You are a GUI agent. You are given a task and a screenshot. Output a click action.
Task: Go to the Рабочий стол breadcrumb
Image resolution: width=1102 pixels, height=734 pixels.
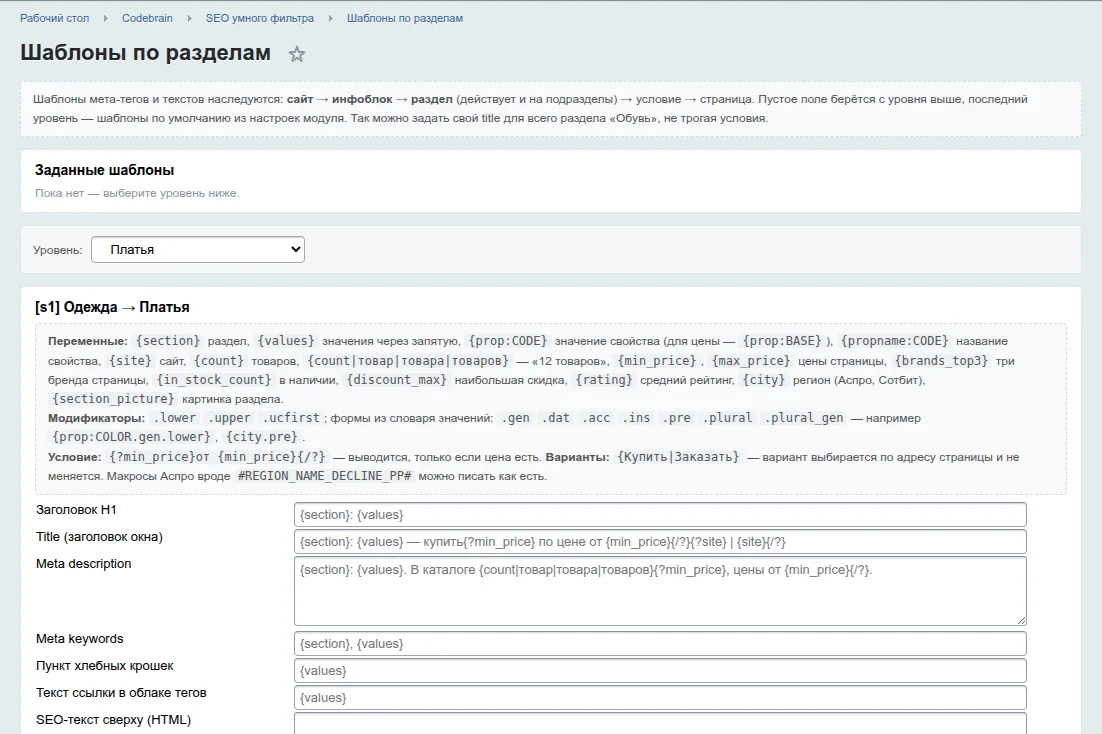[x=54, y=18]
